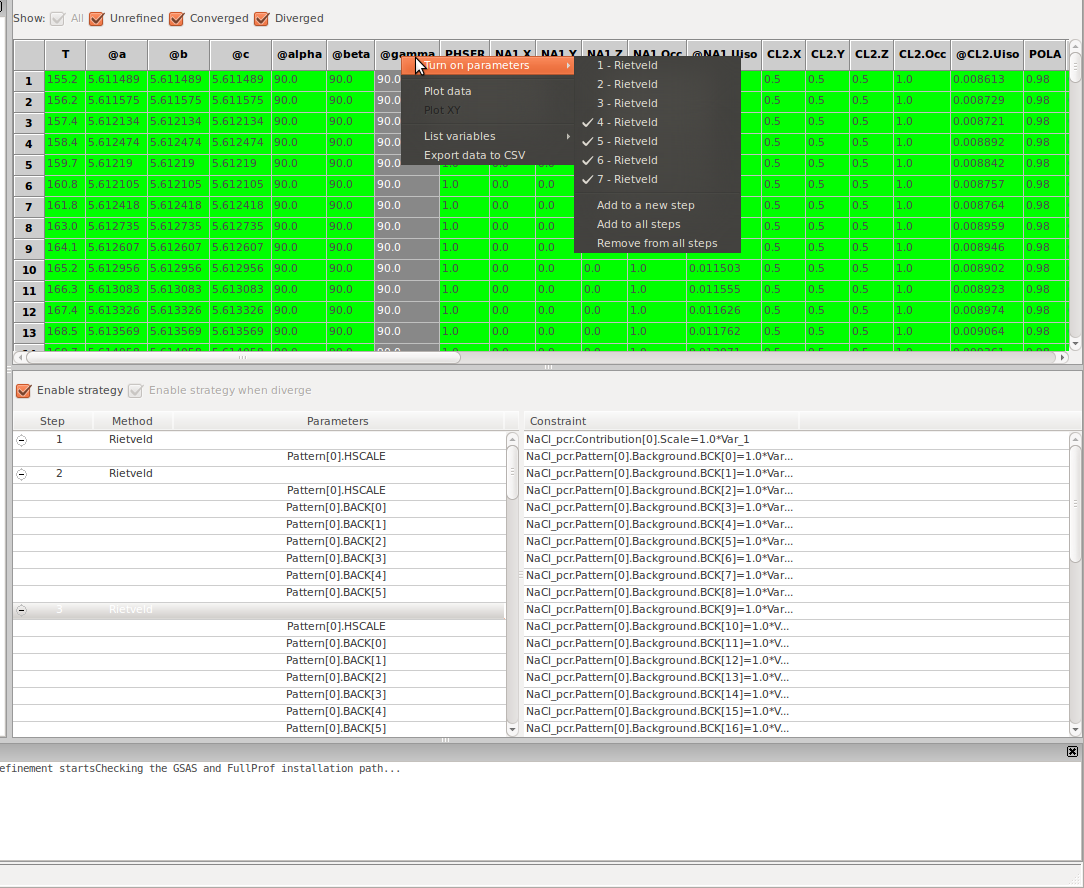Click the CL2.X column header
This screenshot has width=1084, height=888.
click(783, 55)
